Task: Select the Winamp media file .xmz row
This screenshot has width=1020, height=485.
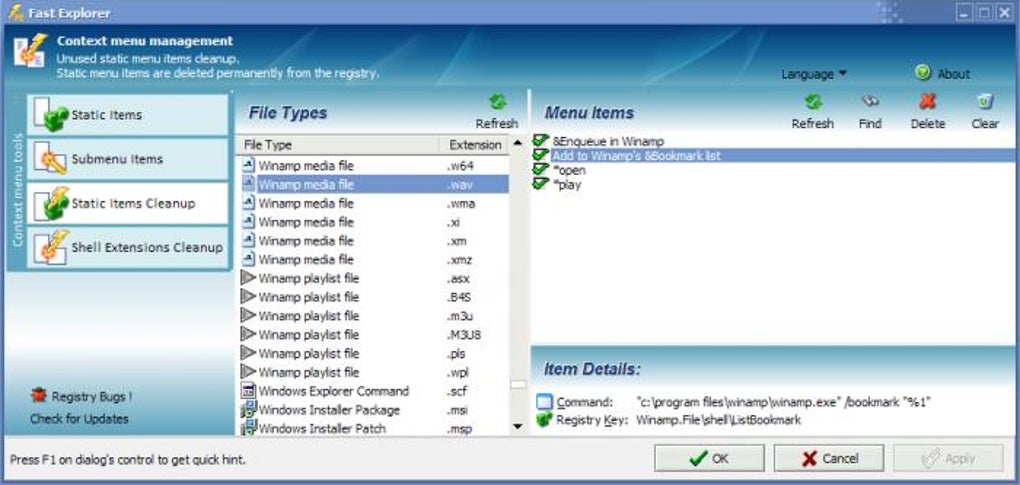Action: click(x=373, y=260)
